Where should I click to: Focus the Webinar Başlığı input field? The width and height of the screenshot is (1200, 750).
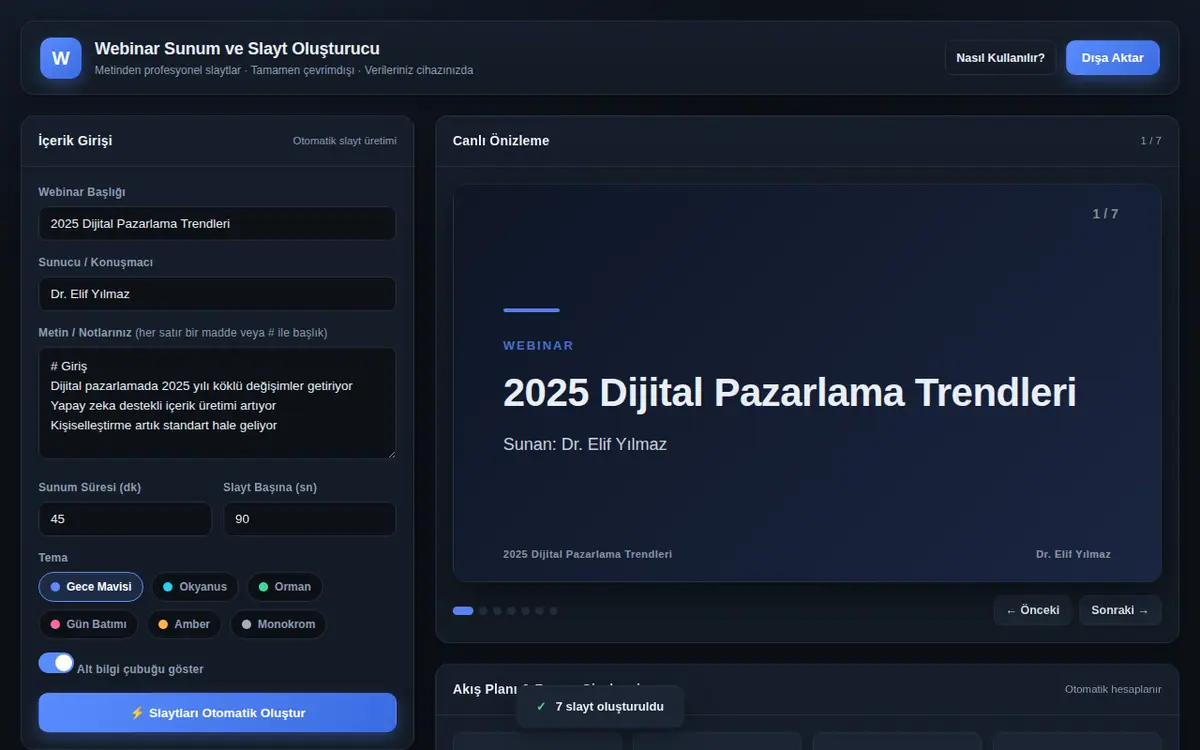[x=217, y=224]
